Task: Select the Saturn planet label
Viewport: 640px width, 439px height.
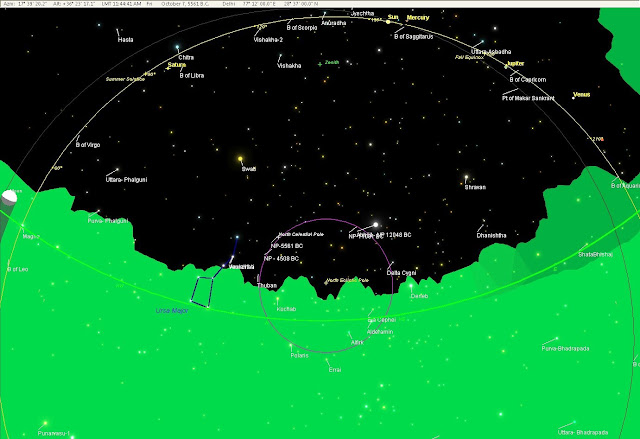Action: coord(177,65)
